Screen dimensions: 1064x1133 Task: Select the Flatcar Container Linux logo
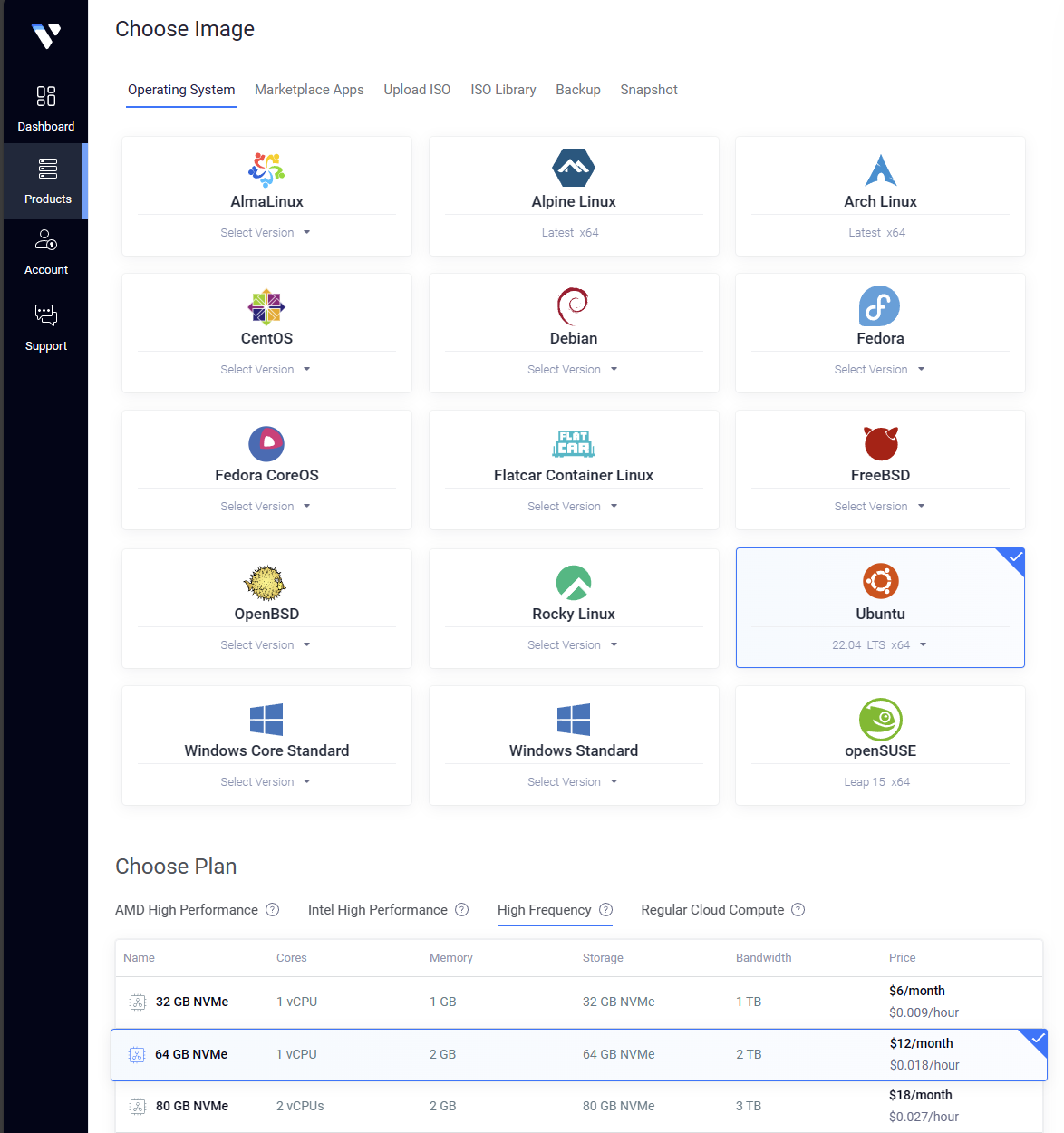(x=574, y=443)
